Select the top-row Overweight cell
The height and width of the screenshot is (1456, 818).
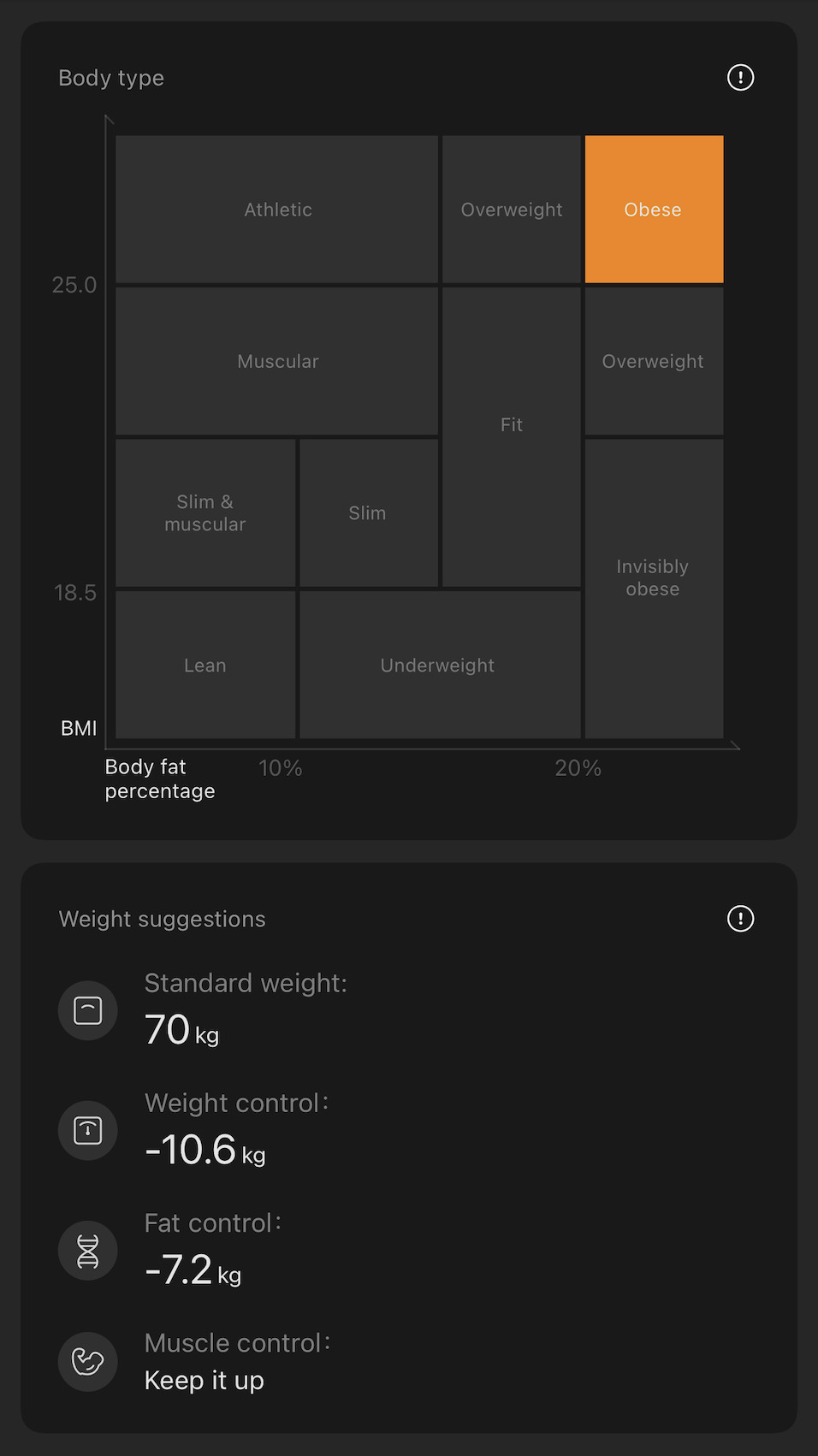(512, 210)
